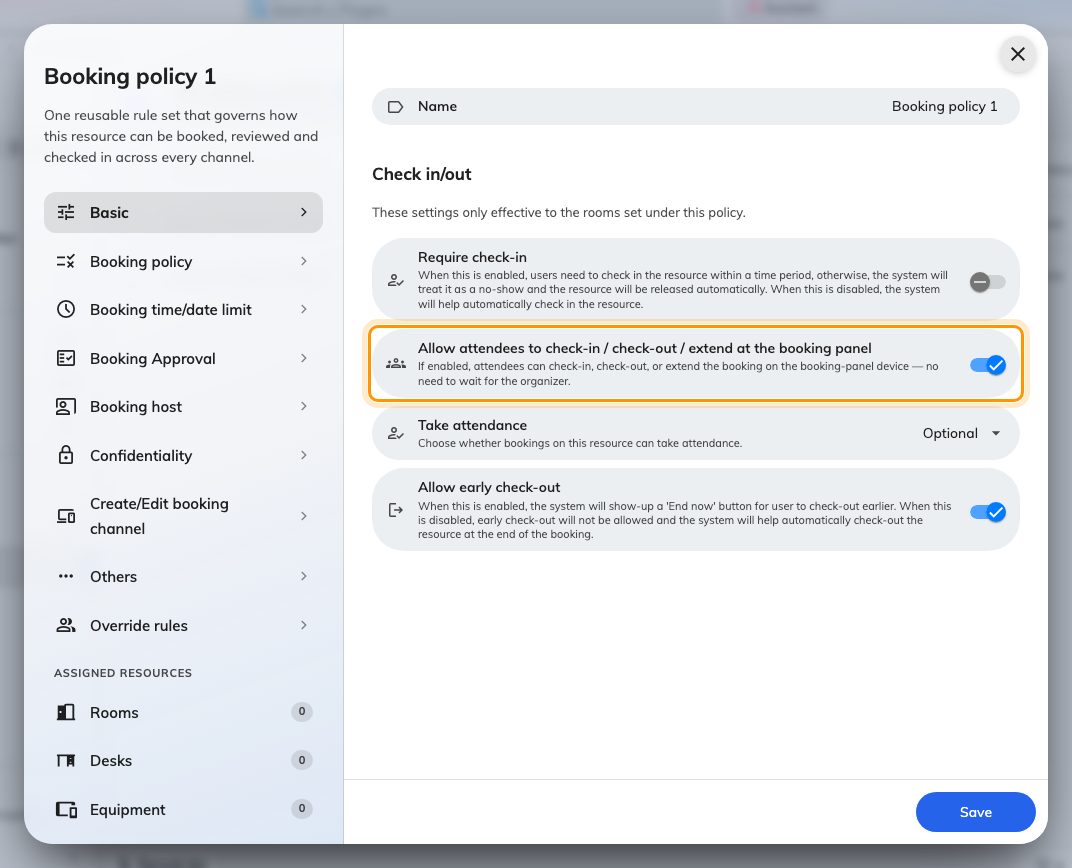Click the early check-out exit icon
Screen dimensions: 1072x868
pos(395,510)
